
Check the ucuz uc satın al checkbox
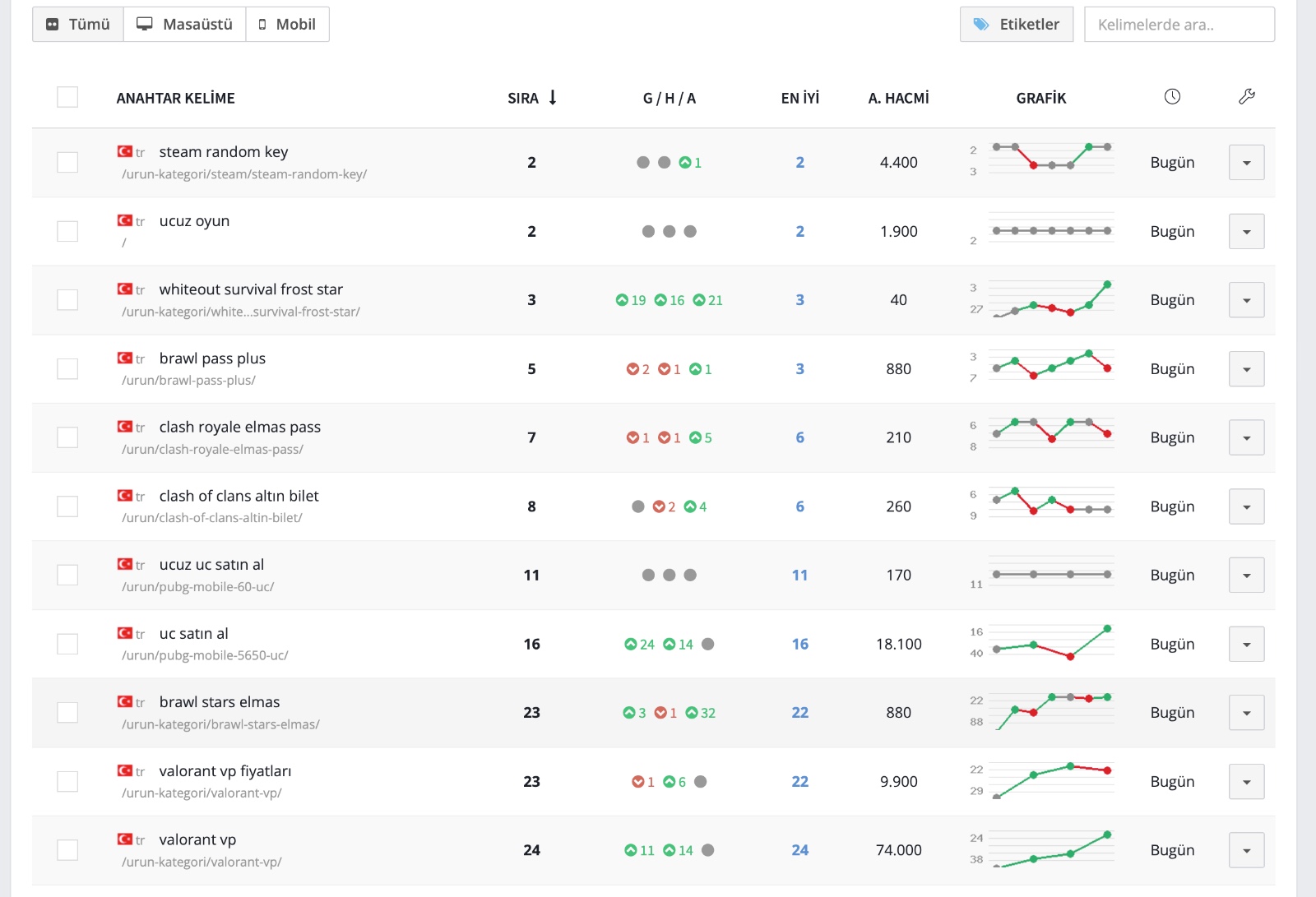(67, 574)
